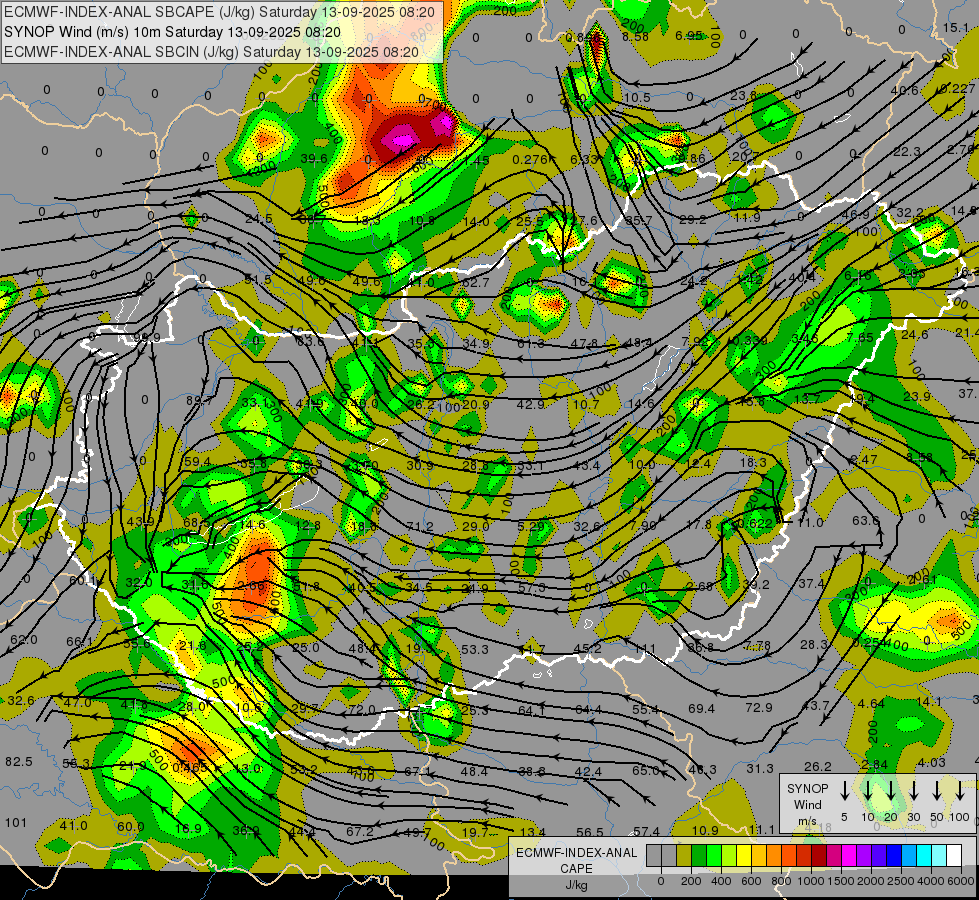
Task: Click the map value '71.2'
Action: pos(420,526)
